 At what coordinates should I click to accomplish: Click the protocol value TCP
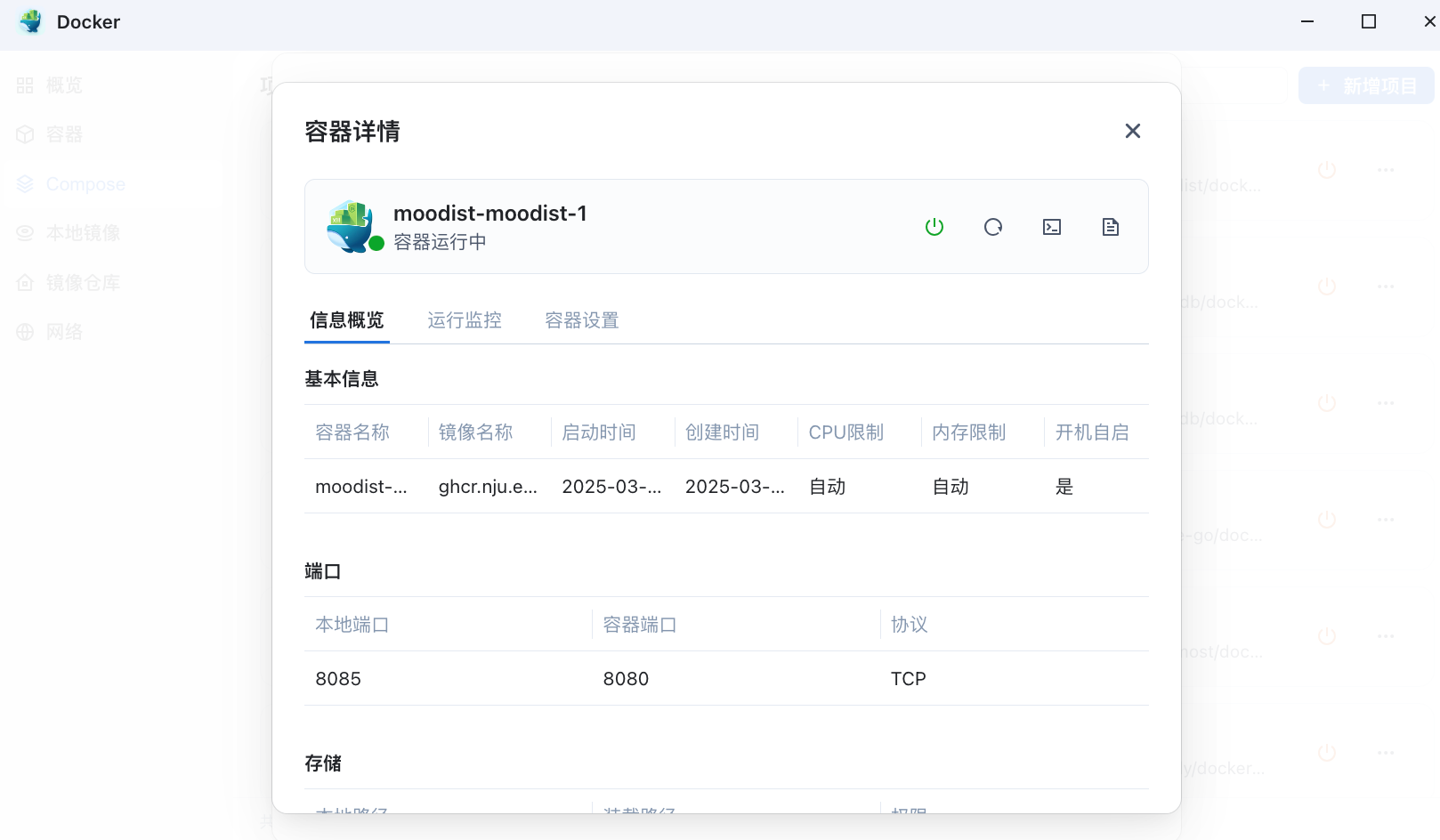coord(909,679)
